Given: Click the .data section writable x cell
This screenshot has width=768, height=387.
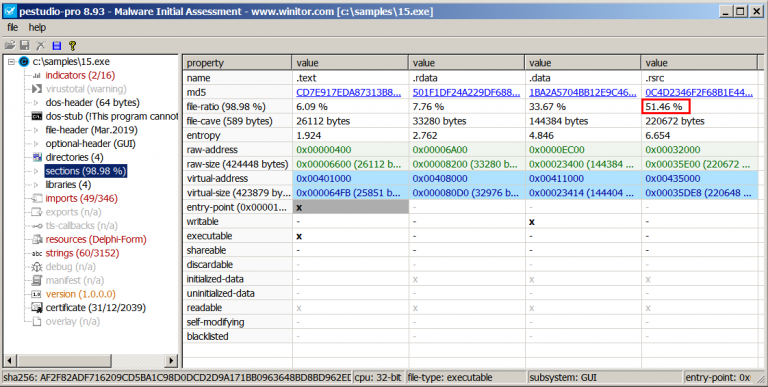Looking at the screenshot, I should [532, 222].
